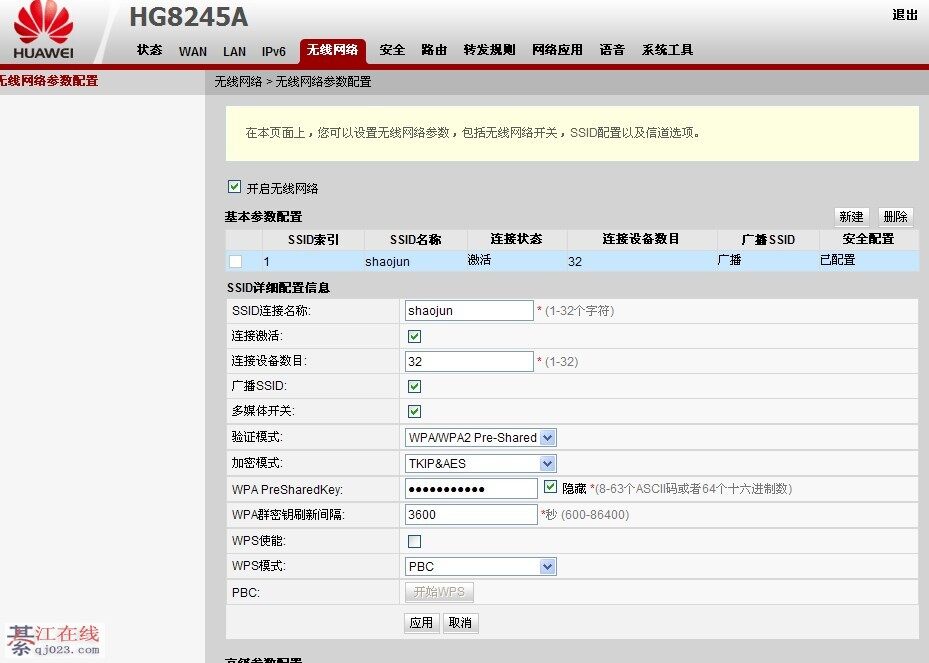
Task: Open the WAN tab
Action: pos(193,51)
